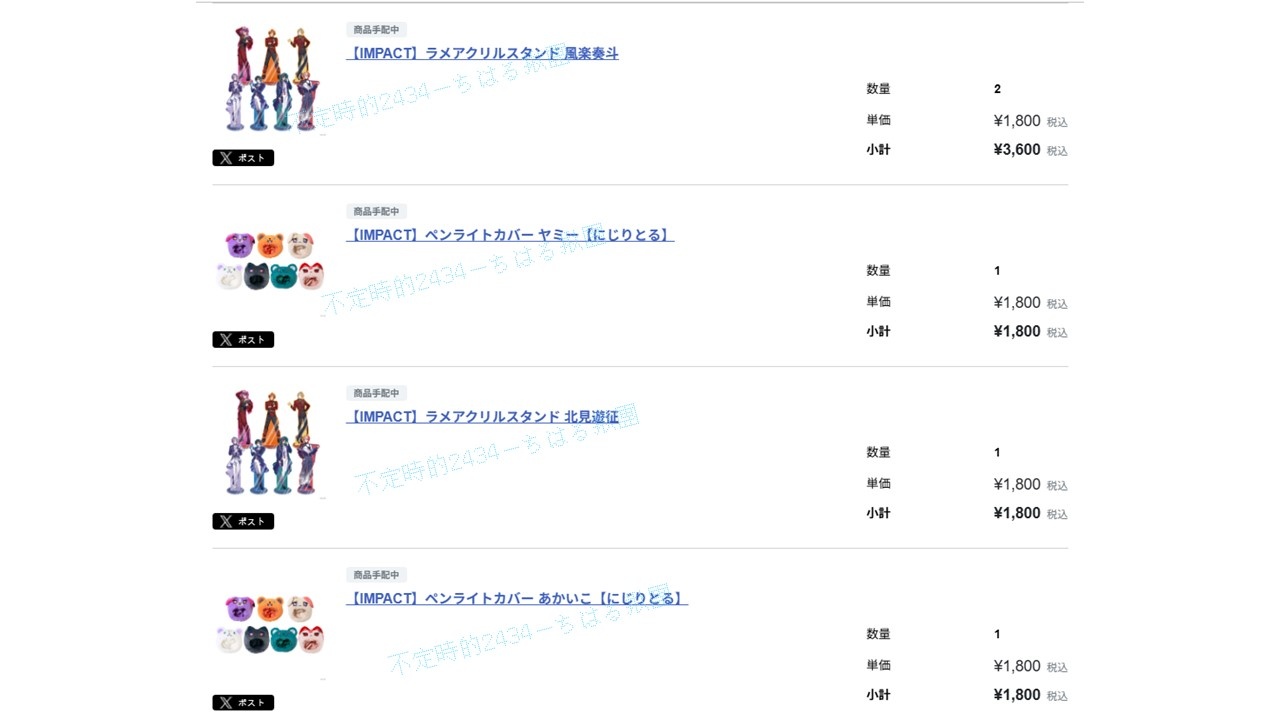1280x720 pixels.
Task: Click the 北見遊征 acrylic stand thumbnail
Action: pyautogui.click(x=270, y=442)
